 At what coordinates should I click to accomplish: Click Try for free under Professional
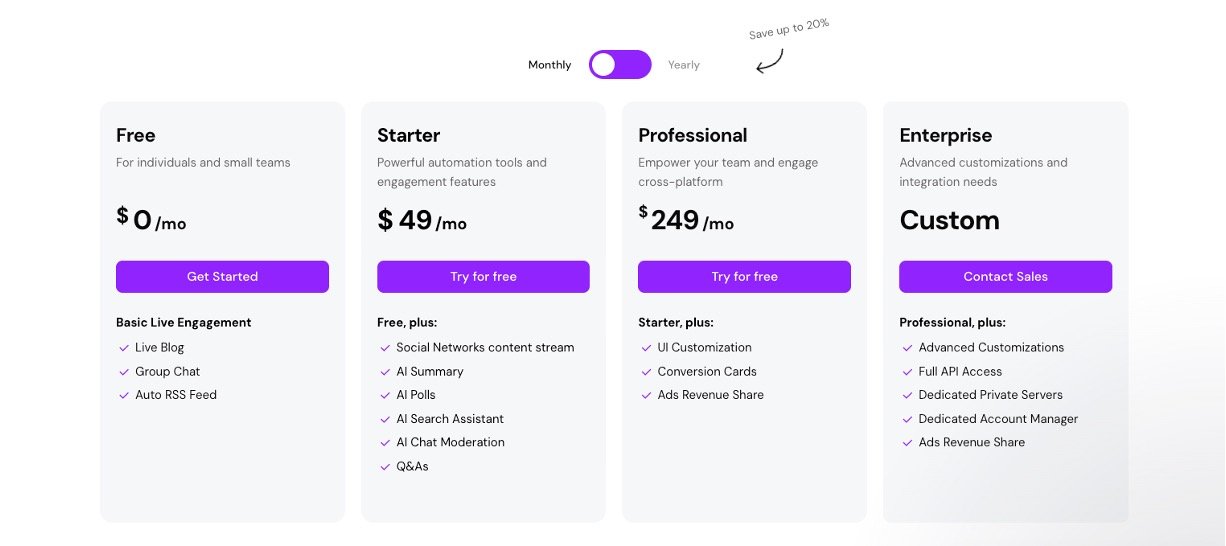(744, 277)
